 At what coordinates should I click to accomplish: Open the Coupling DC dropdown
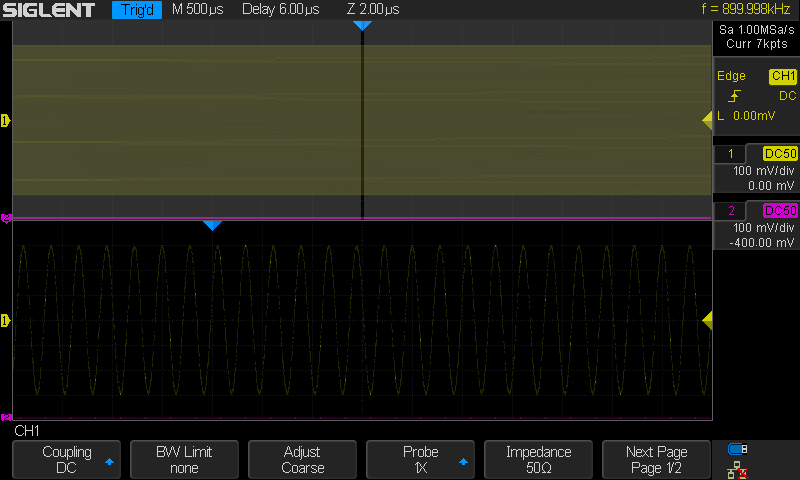point(66,459)
